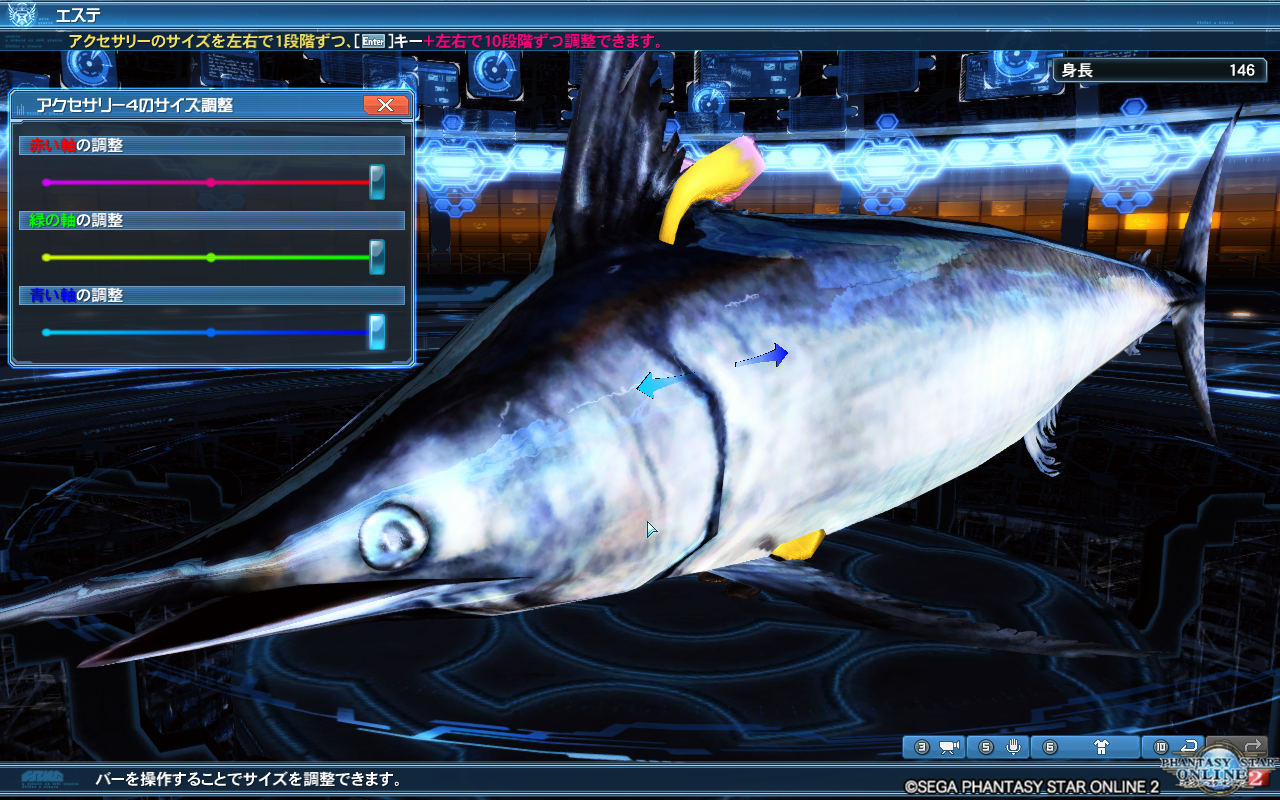Collapse the 青い軸の調整 section header
The width and height of the screenshot is (1280, 800).
[x=212, y=295]
